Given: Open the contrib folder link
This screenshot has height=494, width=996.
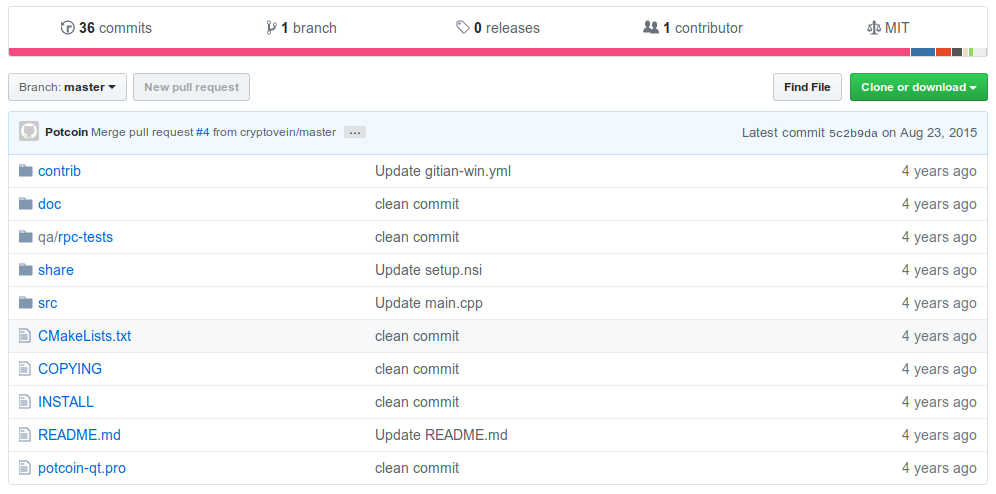Looking at the screenshot, I should [x=59, y=171].
